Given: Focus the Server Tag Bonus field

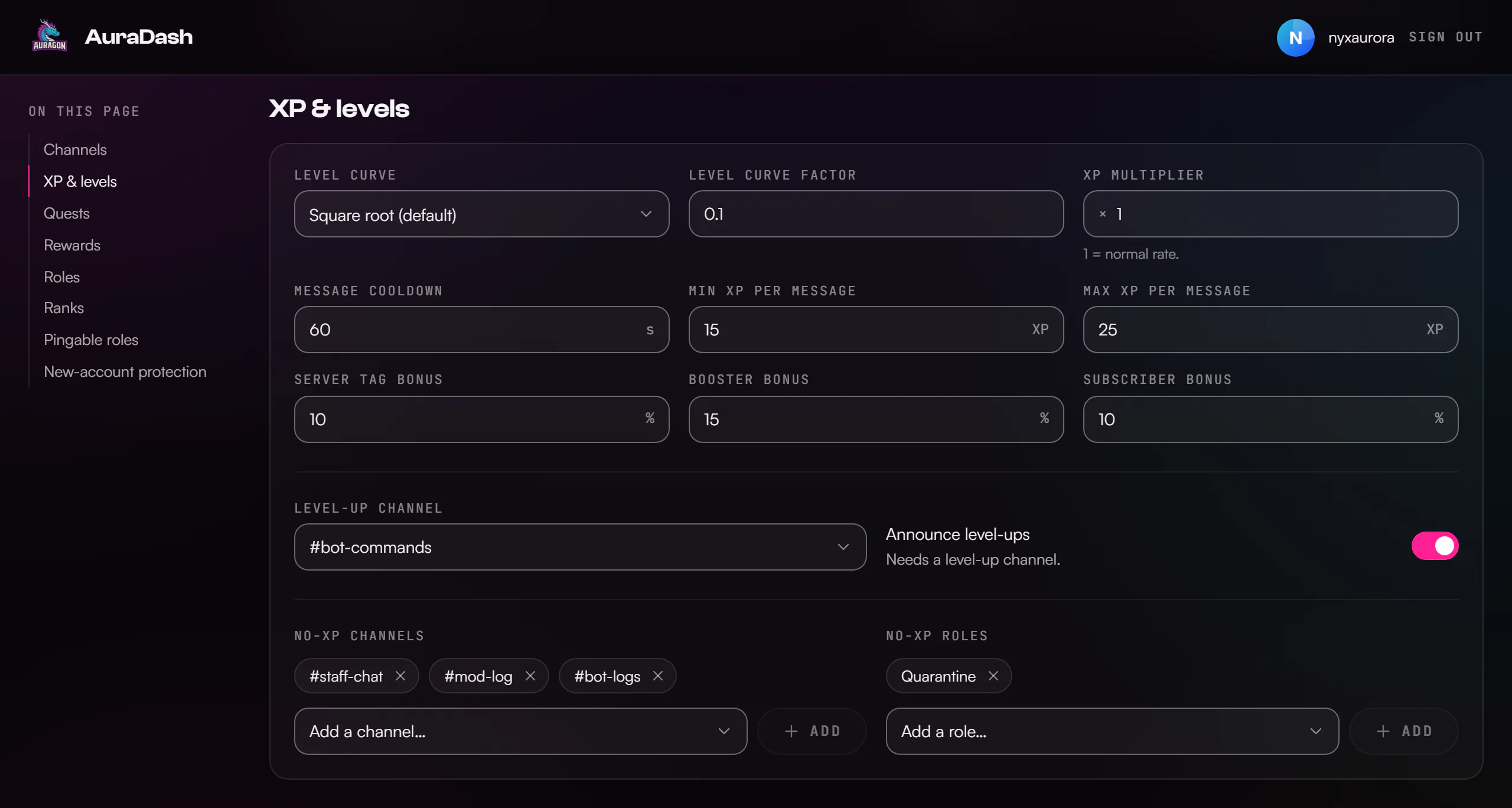Looking at the screenshot, I should [481, 419].
